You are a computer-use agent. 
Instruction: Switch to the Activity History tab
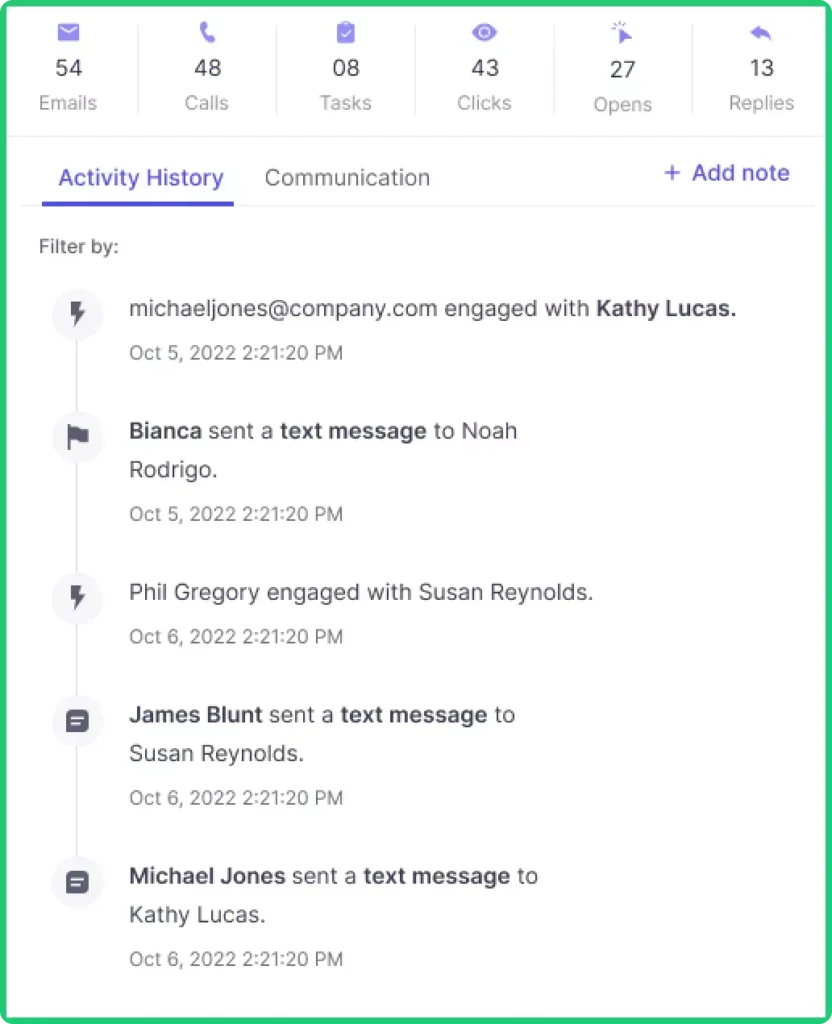(140, 178)
